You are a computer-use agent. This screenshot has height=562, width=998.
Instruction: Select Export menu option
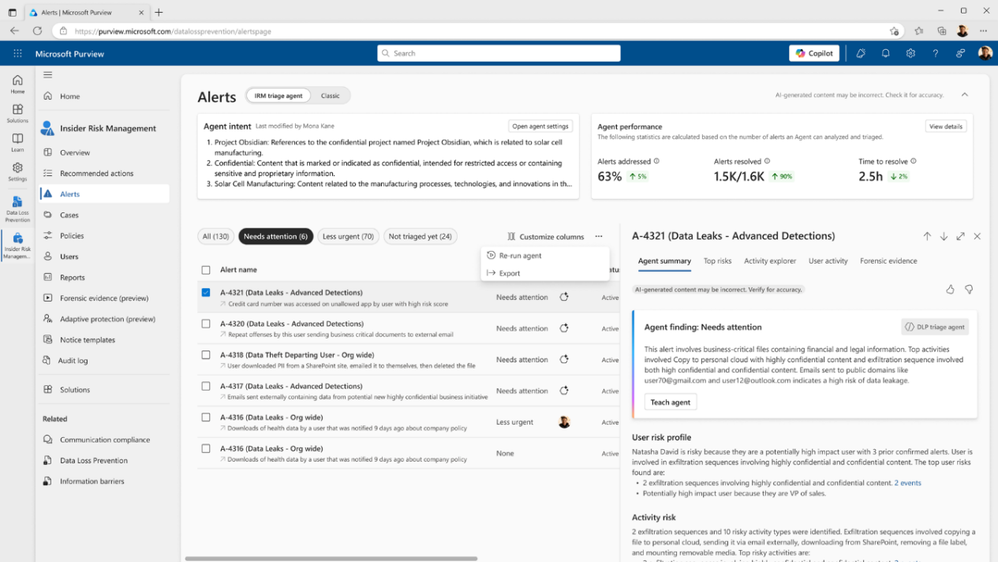coord(544,273)
